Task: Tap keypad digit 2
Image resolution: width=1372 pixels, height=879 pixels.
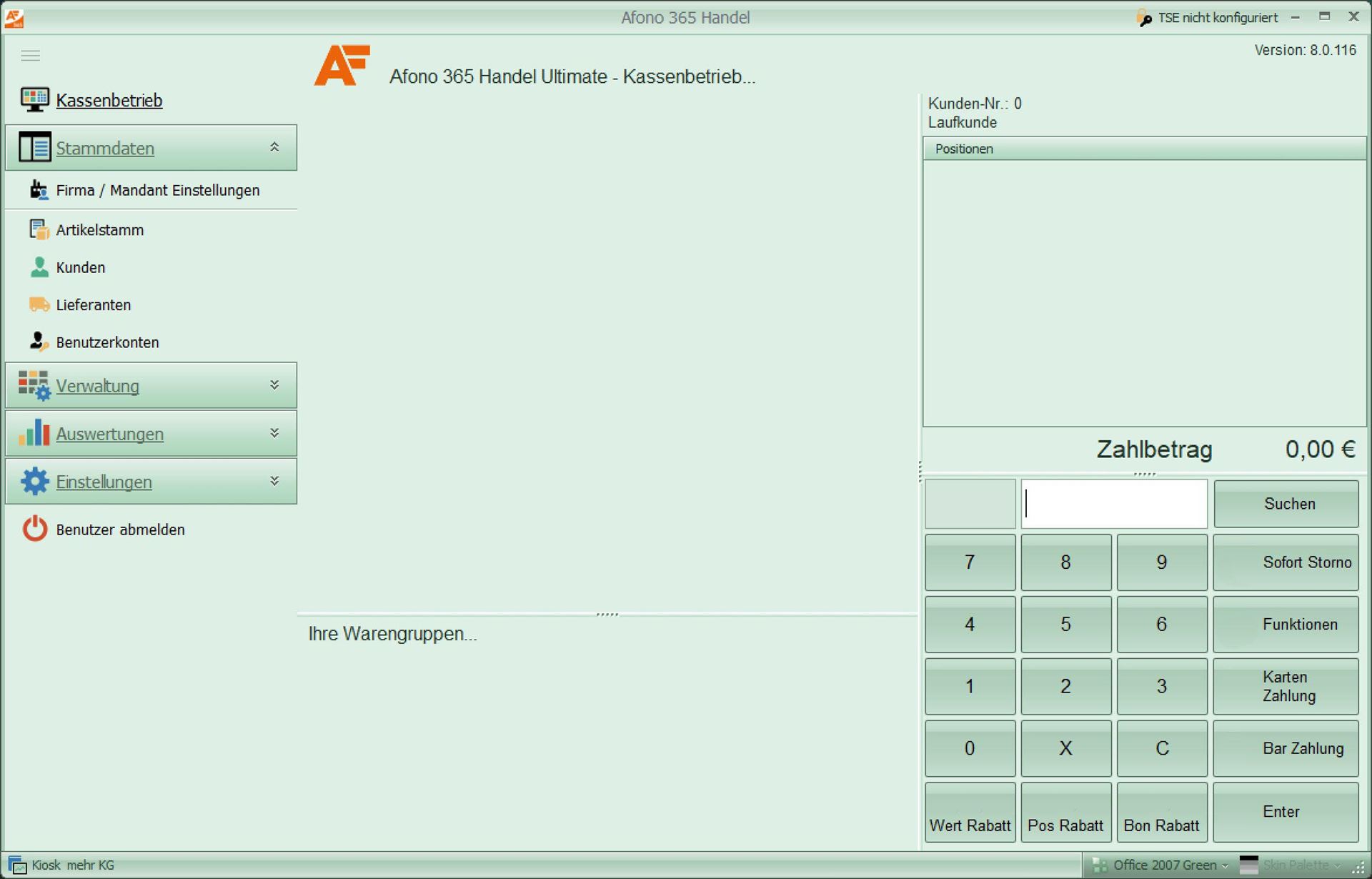Action: click(1065, 687)
